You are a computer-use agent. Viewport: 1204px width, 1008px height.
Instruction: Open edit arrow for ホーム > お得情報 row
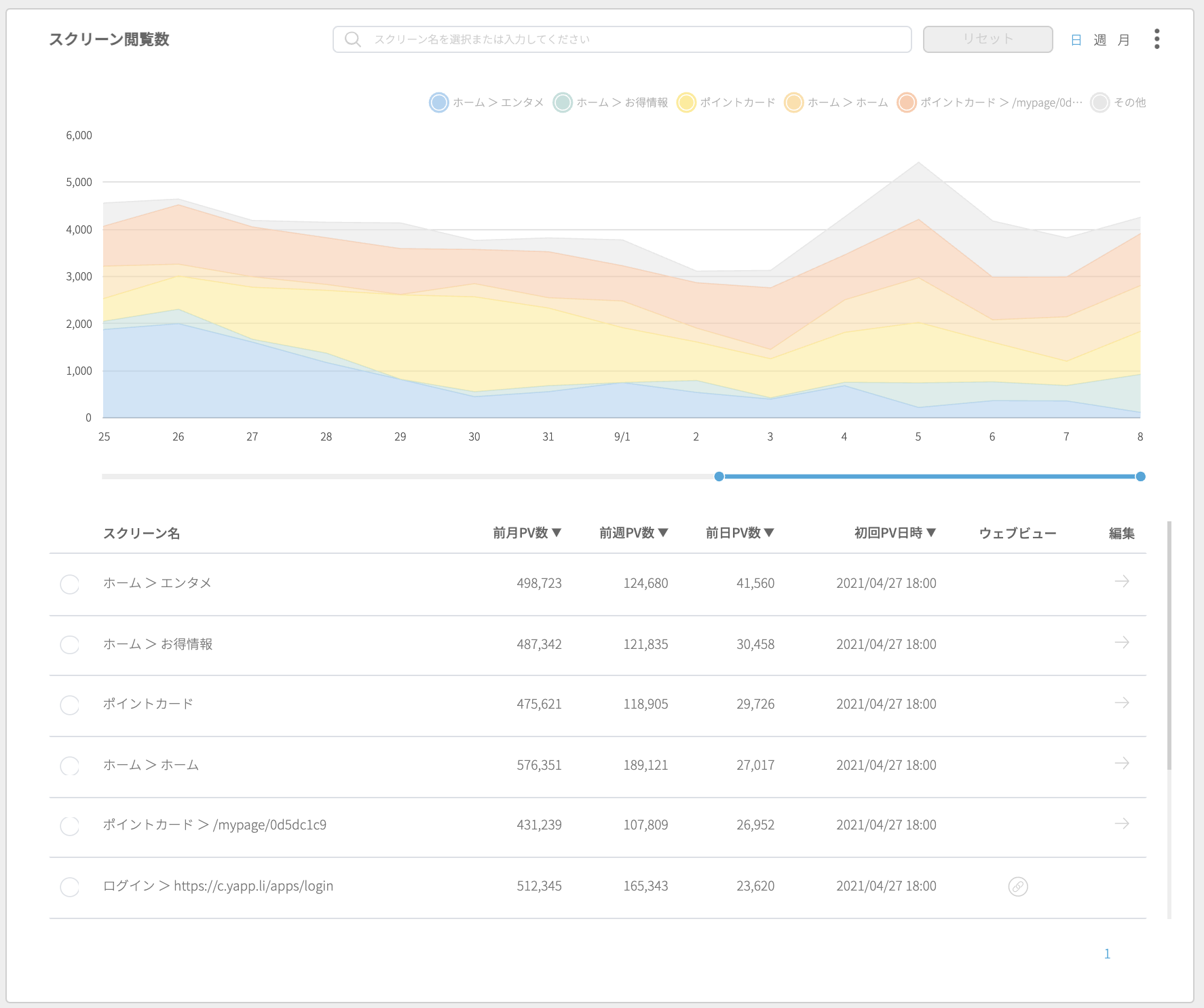(1122, 642)
